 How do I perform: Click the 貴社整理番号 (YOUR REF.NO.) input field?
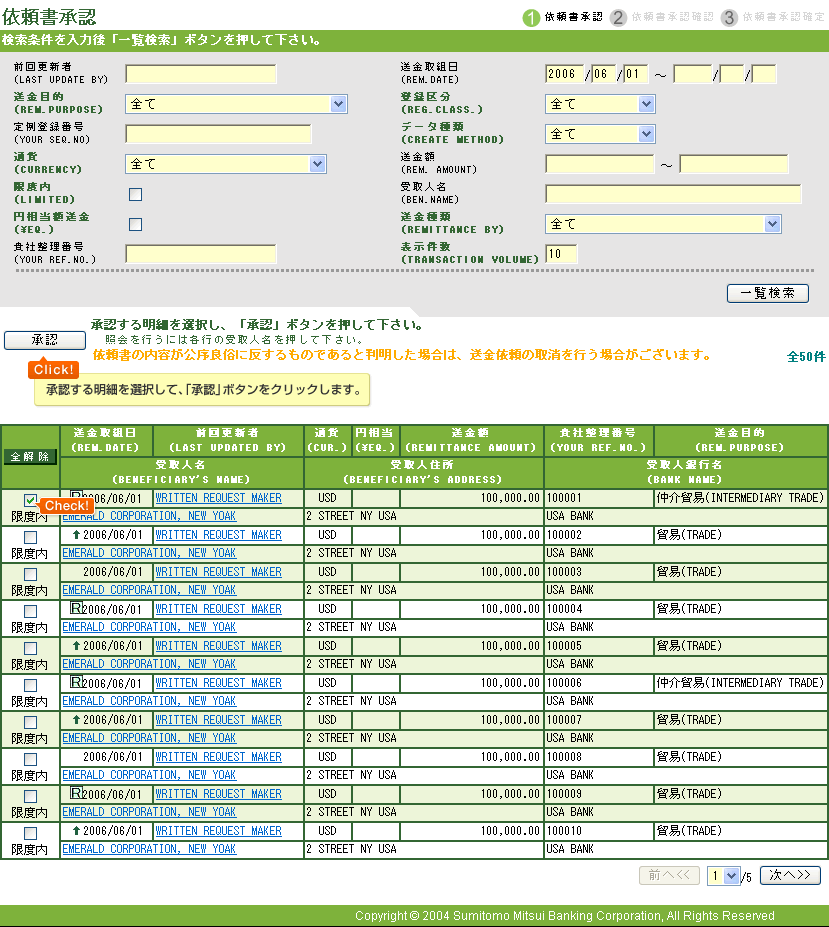(201, 254)
